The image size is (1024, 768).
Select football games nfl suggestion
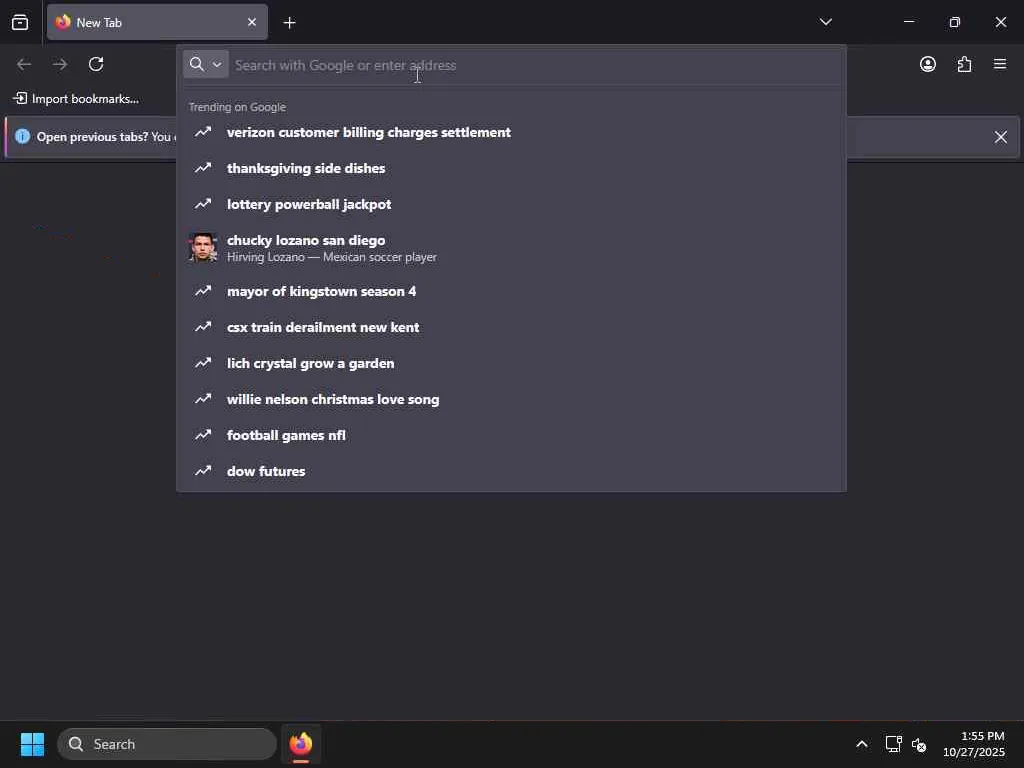(x=511, y=435)
